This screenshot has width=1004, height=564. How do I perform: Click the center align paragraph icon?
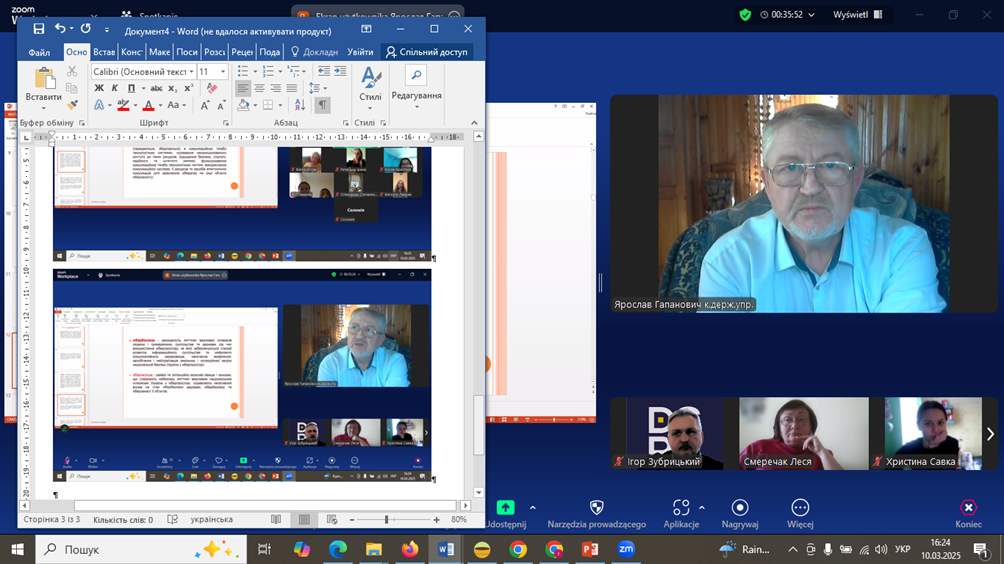click(x=260, y=88)
